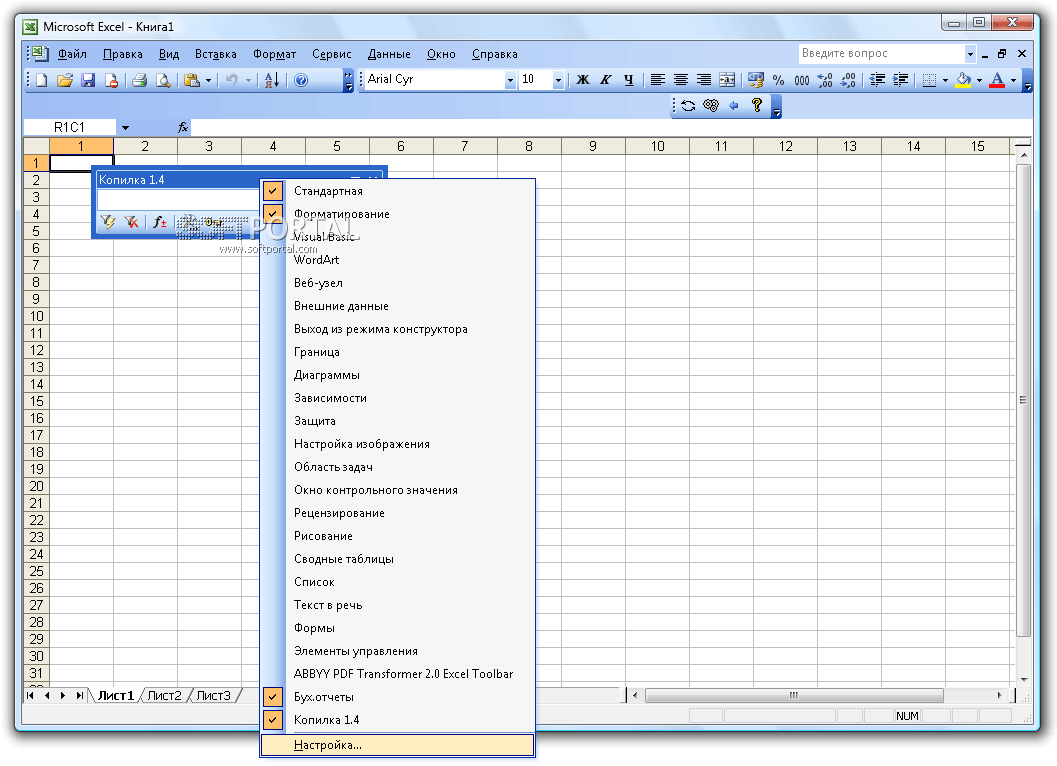Click the Paste clipboard icon
The width and height of the screenshot is (1057, 766).
tap(192, 80)
